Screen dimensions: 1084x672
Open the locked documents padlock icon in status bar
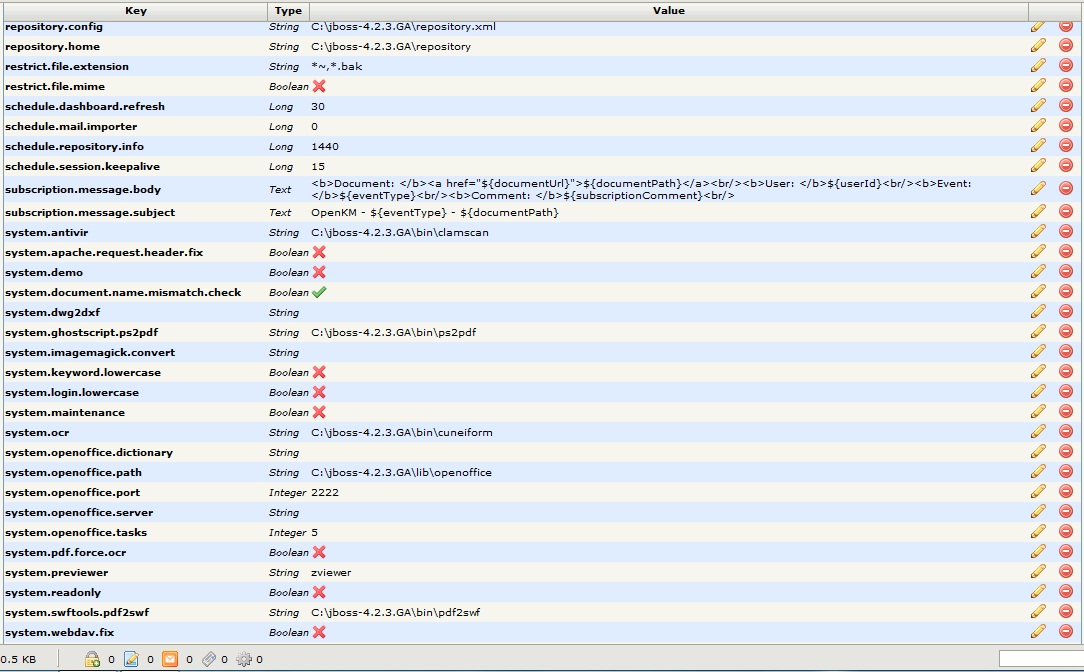click(x=93, y=658)
